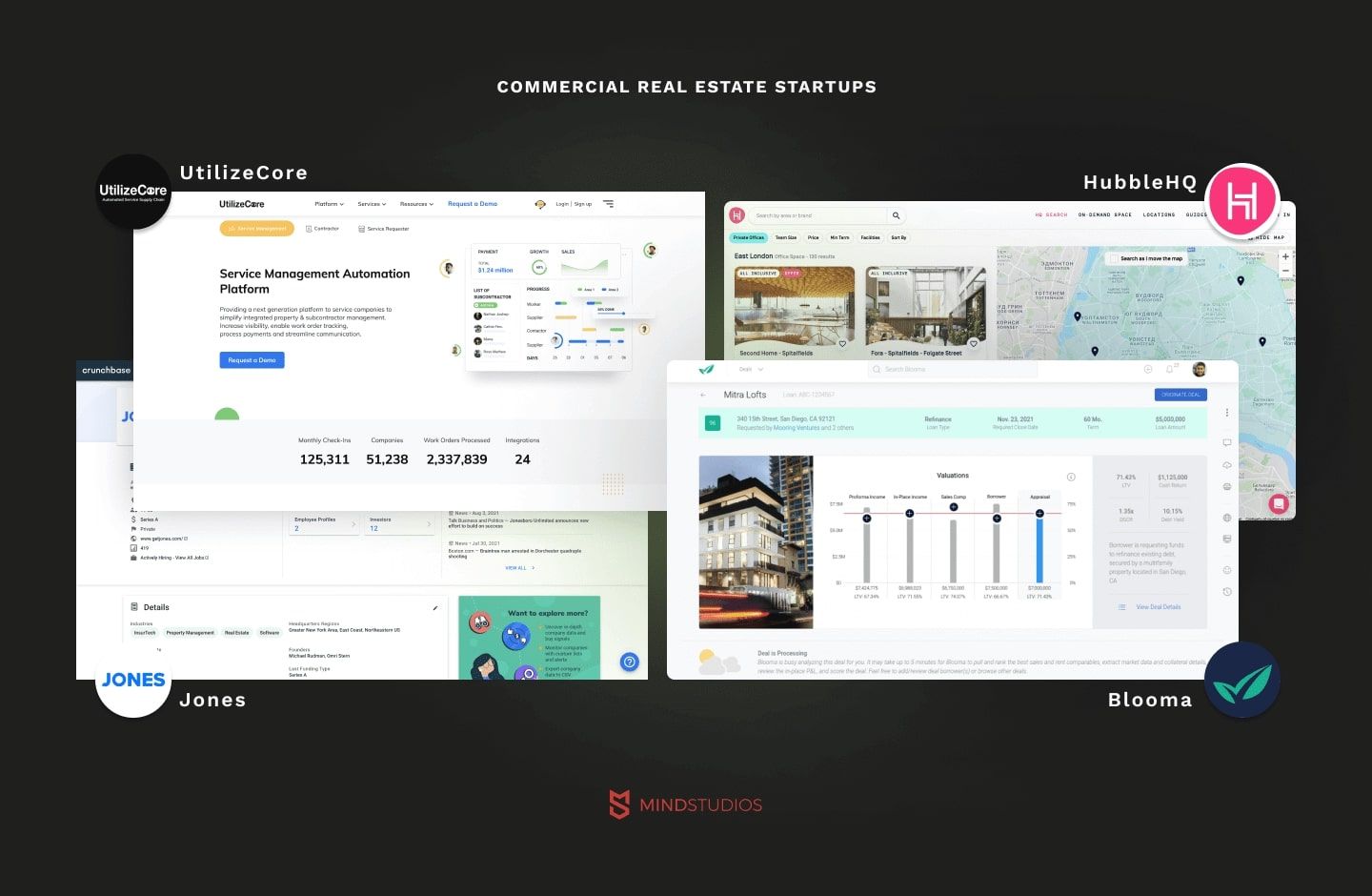The image size is (1372, 896).
Task: Click the Valuations info icon
Action: coord(1071,477)
